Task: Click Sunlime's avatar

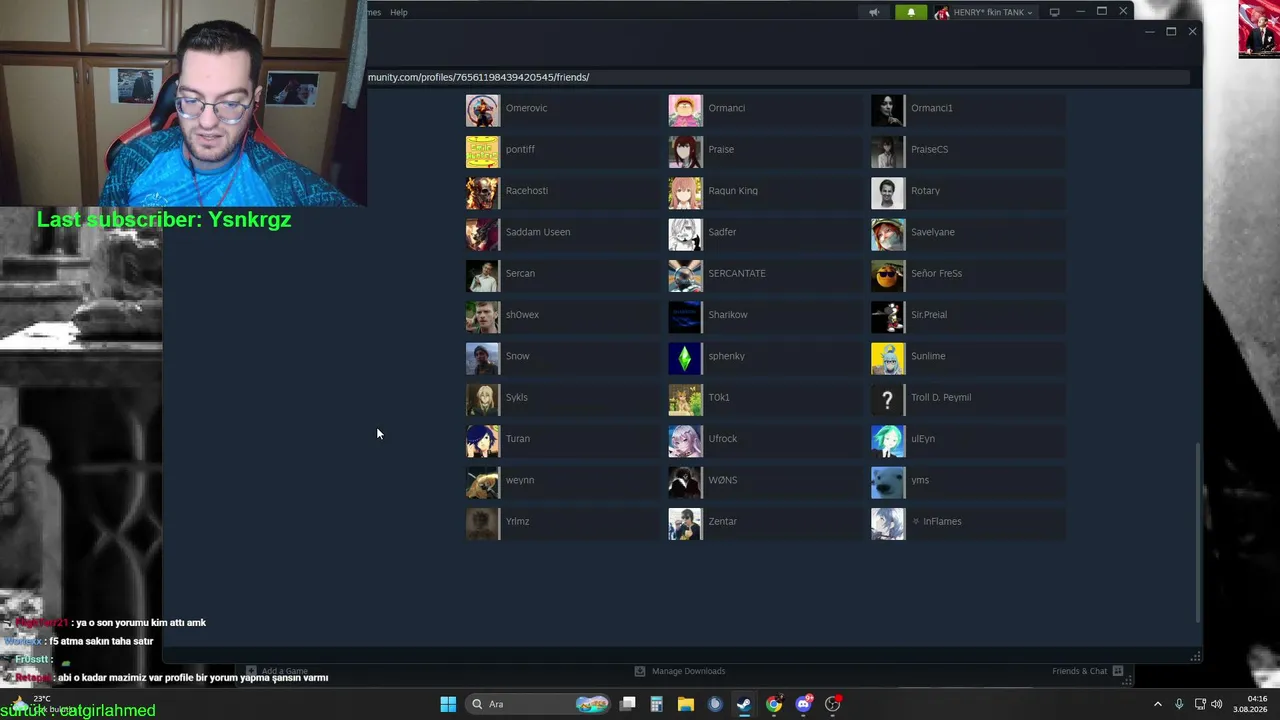Action: pyautogui.click(x=888, y=357)
